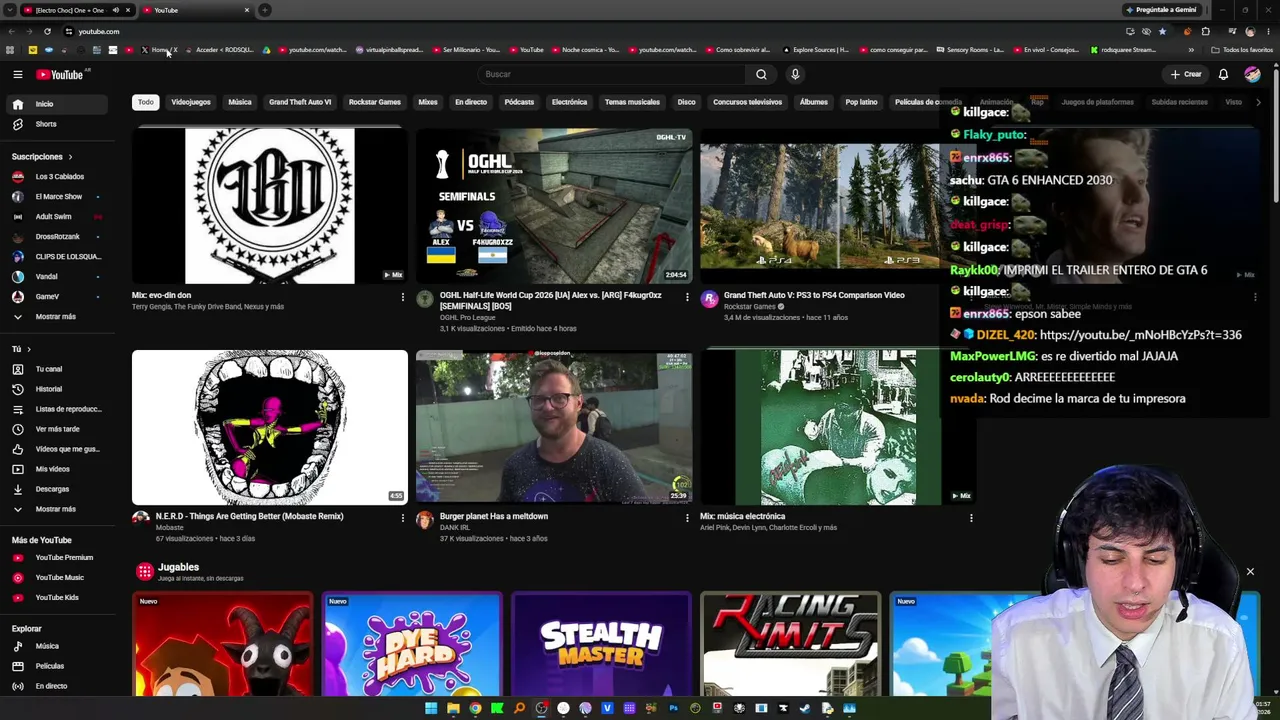Open options for Mix: evo-din don
The image size is (1280, 720).
tap(403, 297)
